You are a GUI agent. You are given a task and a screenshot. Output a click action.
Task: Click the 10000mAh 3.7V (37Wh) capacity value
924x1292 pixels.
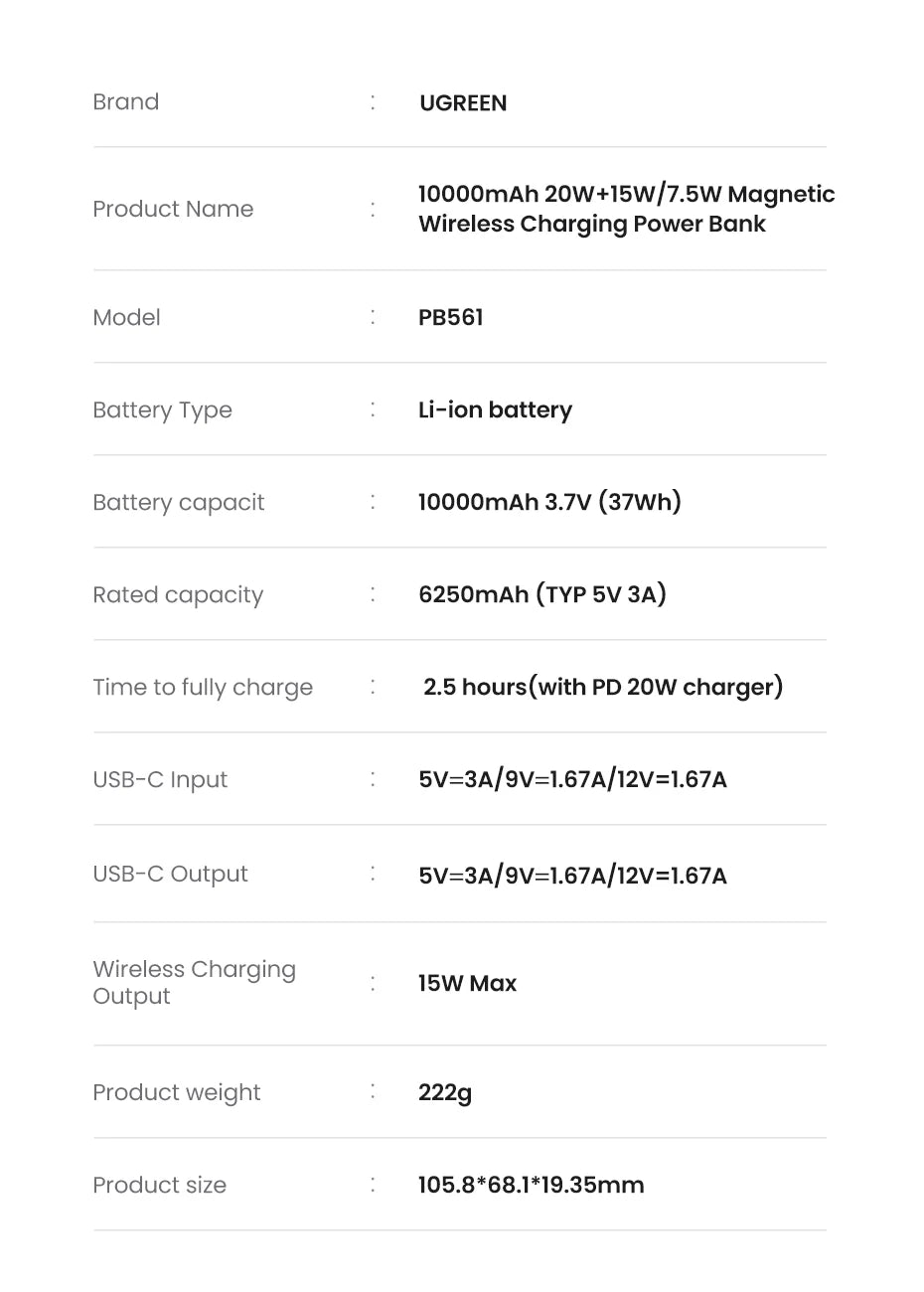549,502
